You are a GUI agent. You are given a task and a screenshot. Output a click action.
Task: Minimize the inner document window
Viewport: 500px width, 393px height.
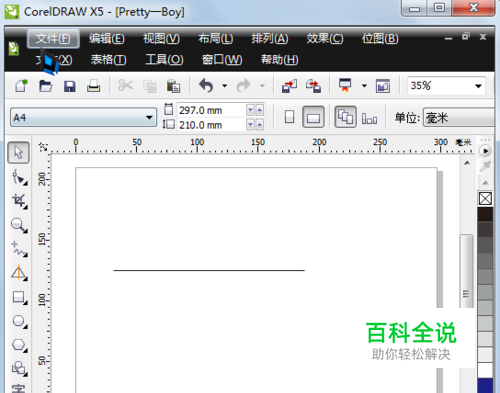pos(448,38)
